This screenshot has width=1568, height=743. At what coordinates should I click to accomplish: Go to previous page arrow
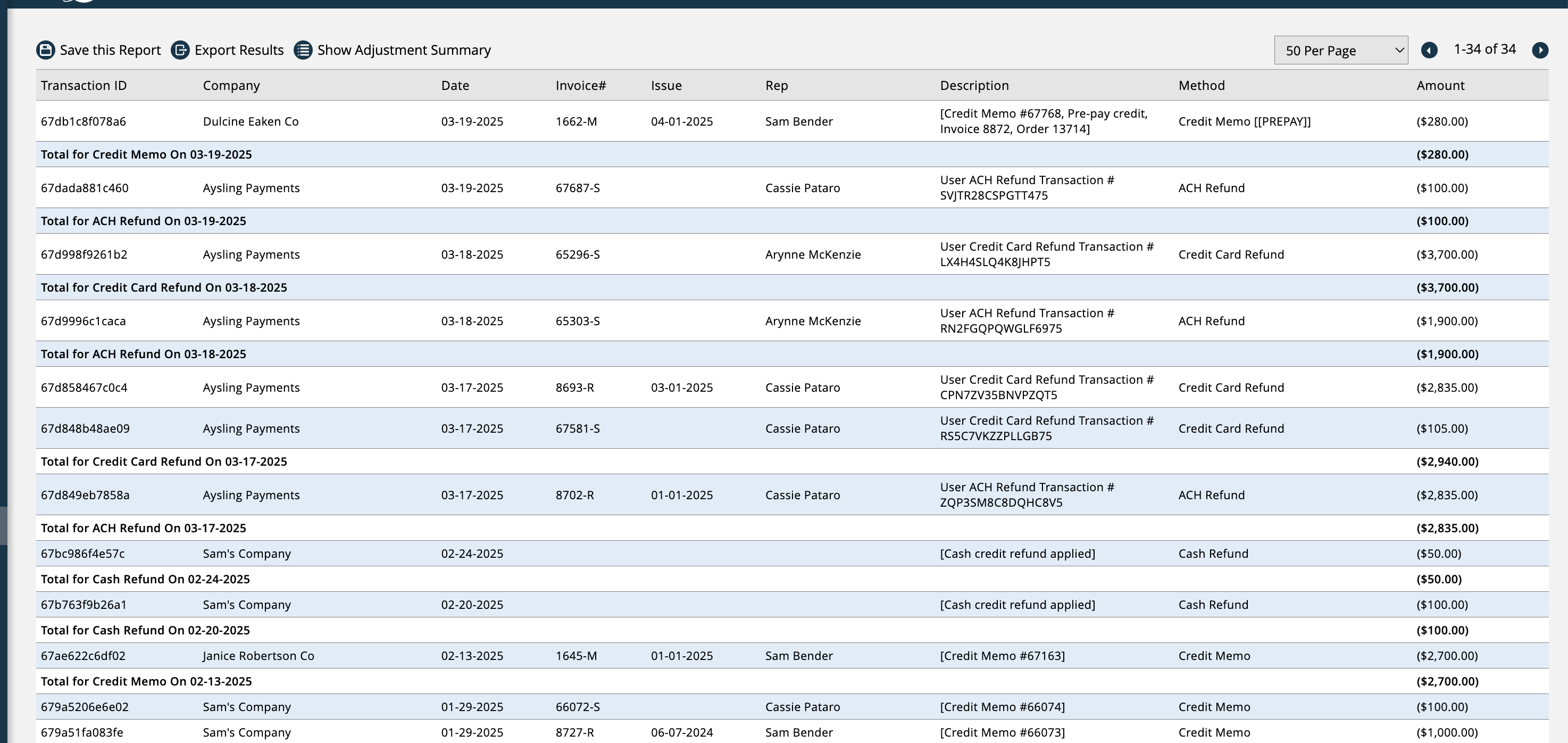pyautogui.click(x=1429, y=50)
